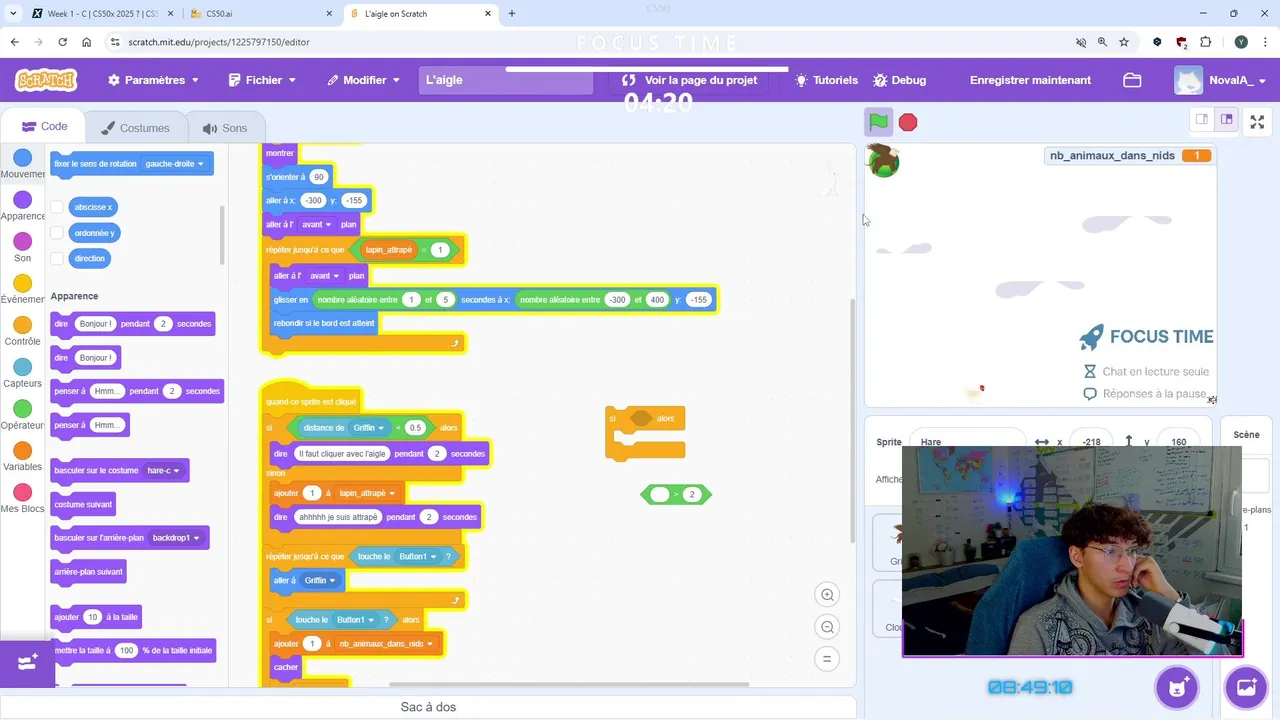Image resolution: width=1280 pixels, height=720 pixels.
Task: Open the hare-c costume dropdown
Action: tap(163, 471)
